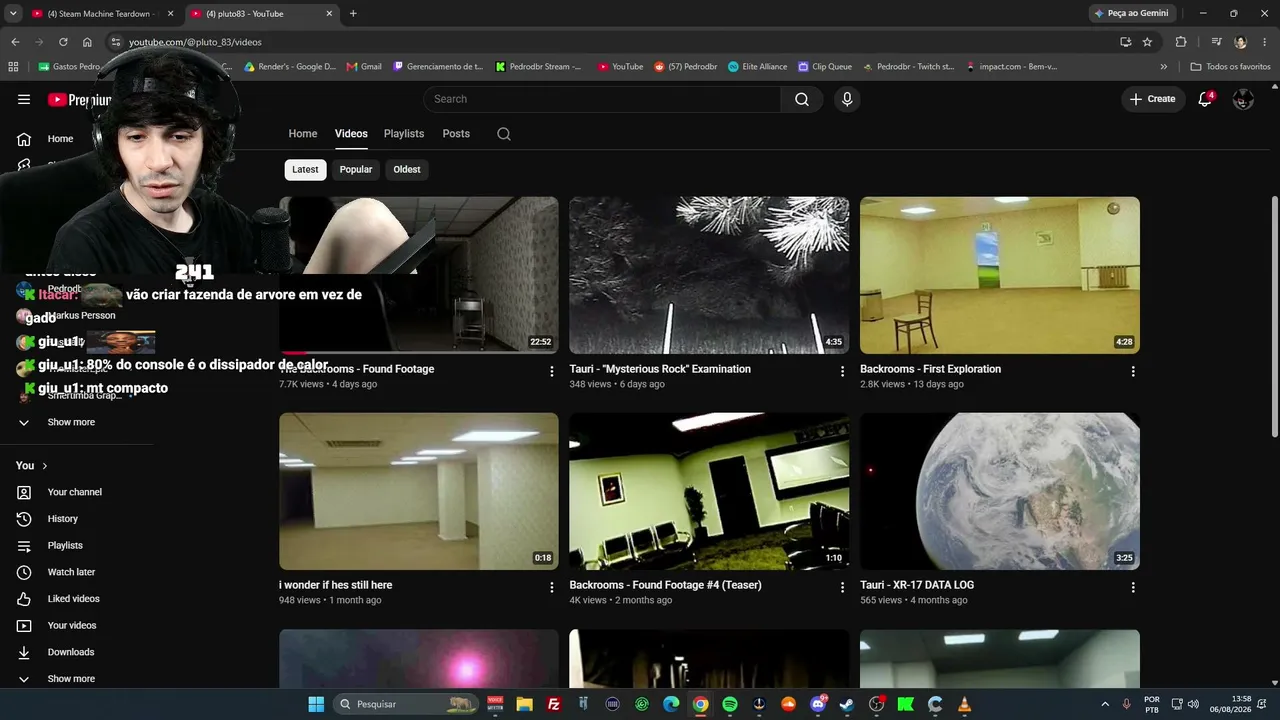The width and height of the screenshot is (1280, 720).
Task: Click the YouTube Premium logo
Action: coord(79,100)
